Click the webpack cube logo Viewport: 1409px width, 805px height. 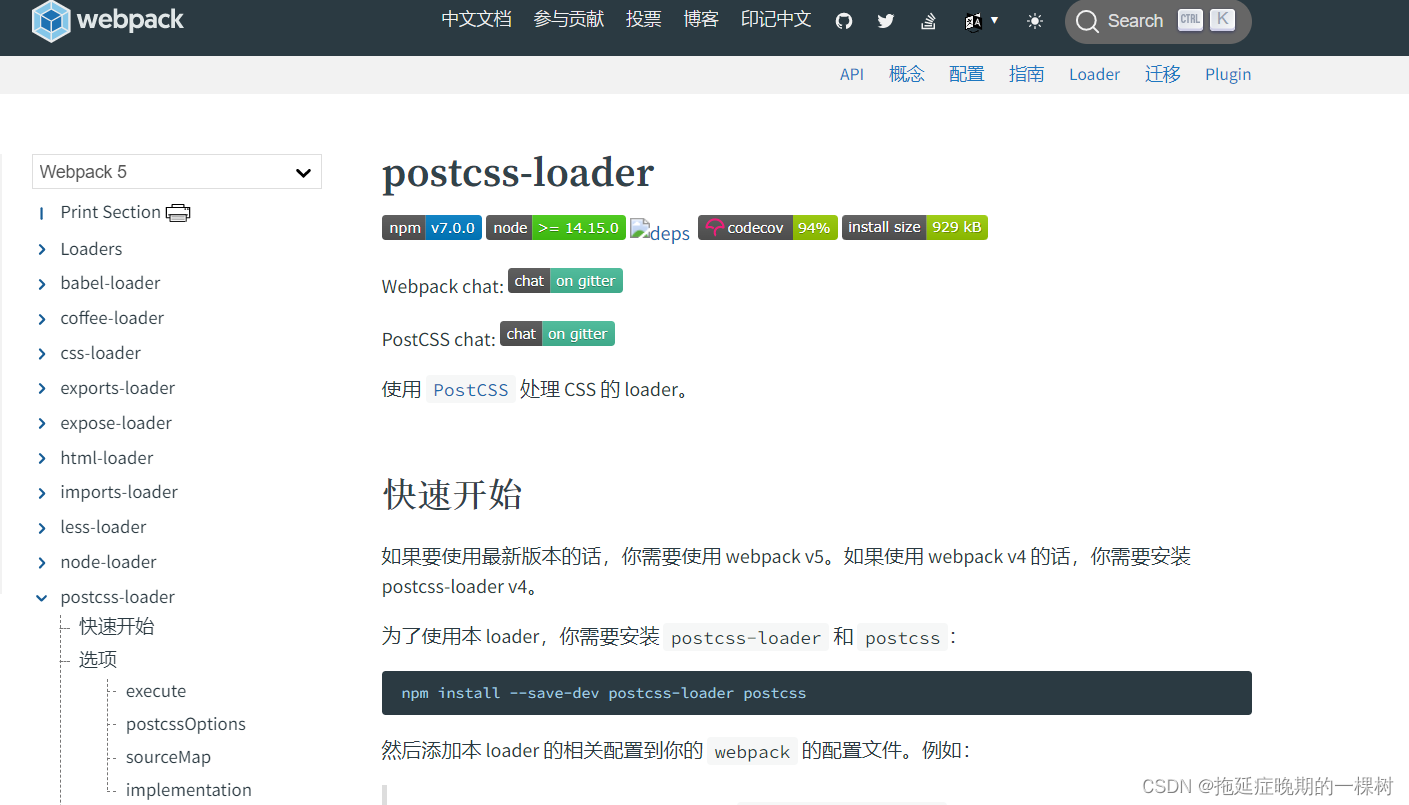pyautogui.click(x=50, y=20)
